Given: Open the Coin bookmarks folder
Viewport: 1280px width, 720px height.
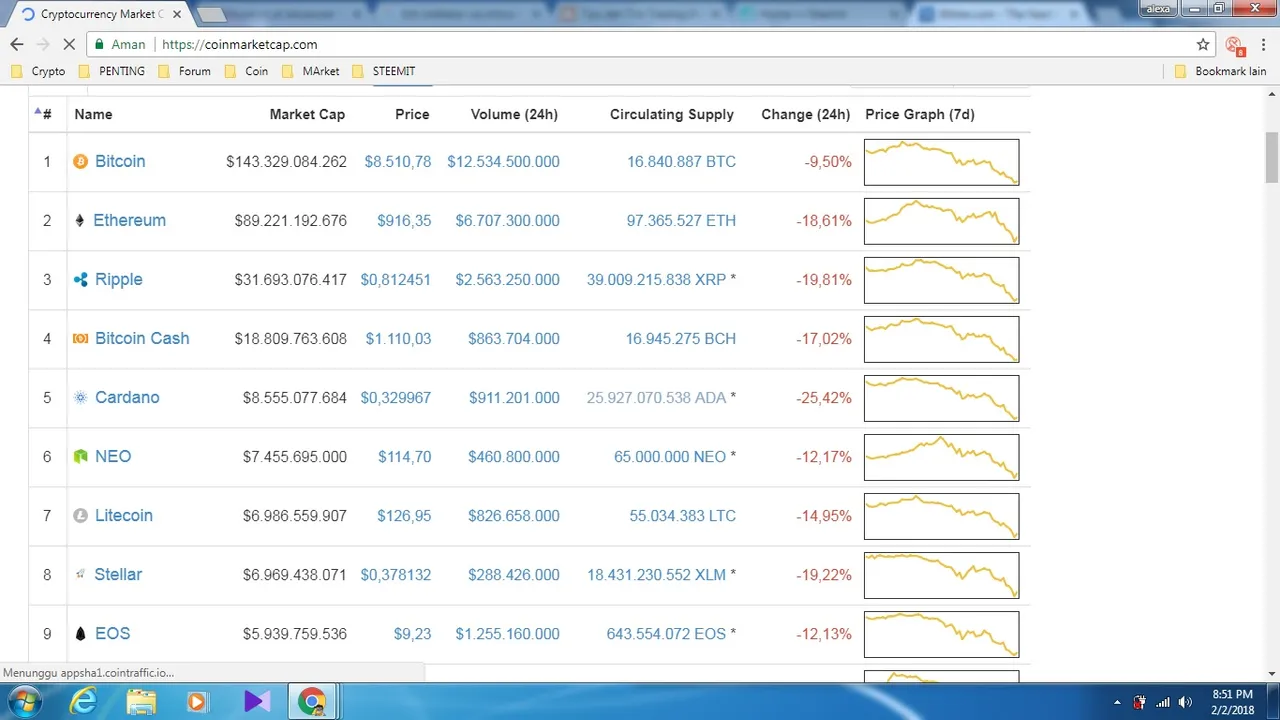Looking at the screenshot, I should coord(246,71).
